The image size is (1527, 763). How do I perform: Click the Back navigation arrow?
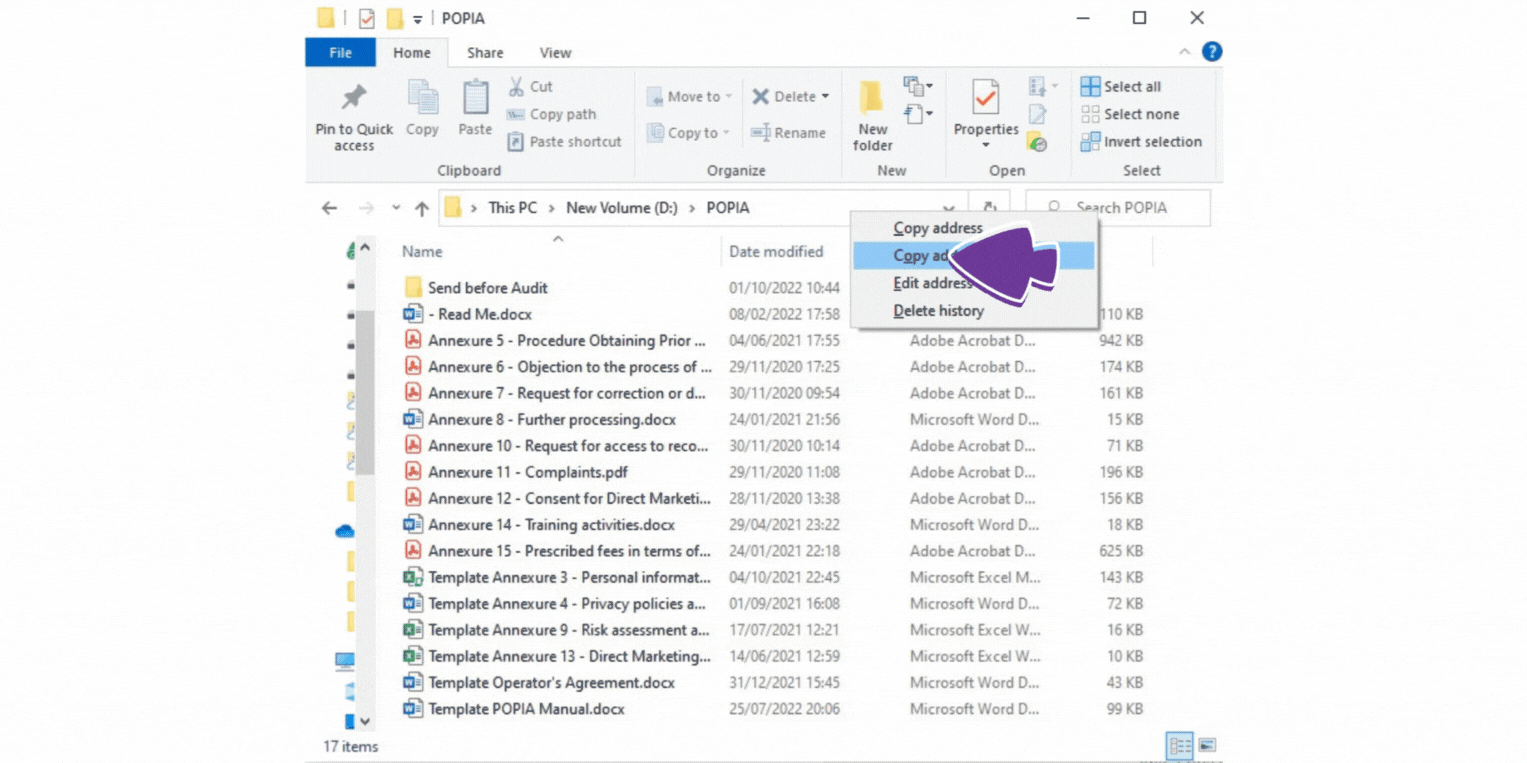point(329,207)
